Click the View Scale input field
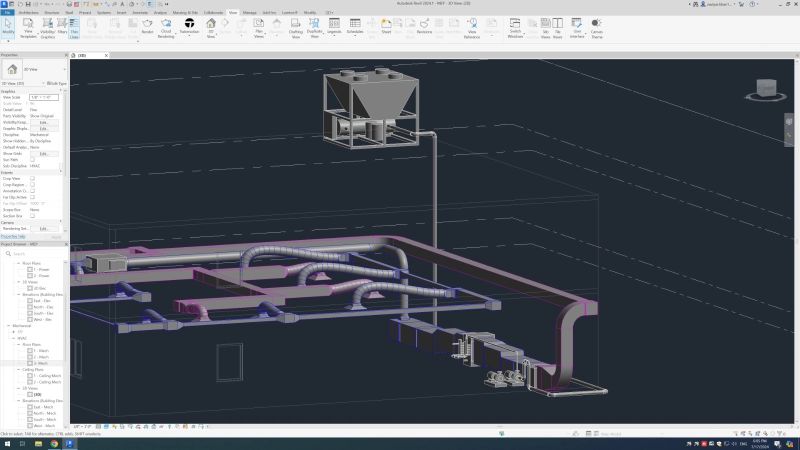The width and height of the screenshot is (800, 450). pyautogui.click(x=43, y=96)
